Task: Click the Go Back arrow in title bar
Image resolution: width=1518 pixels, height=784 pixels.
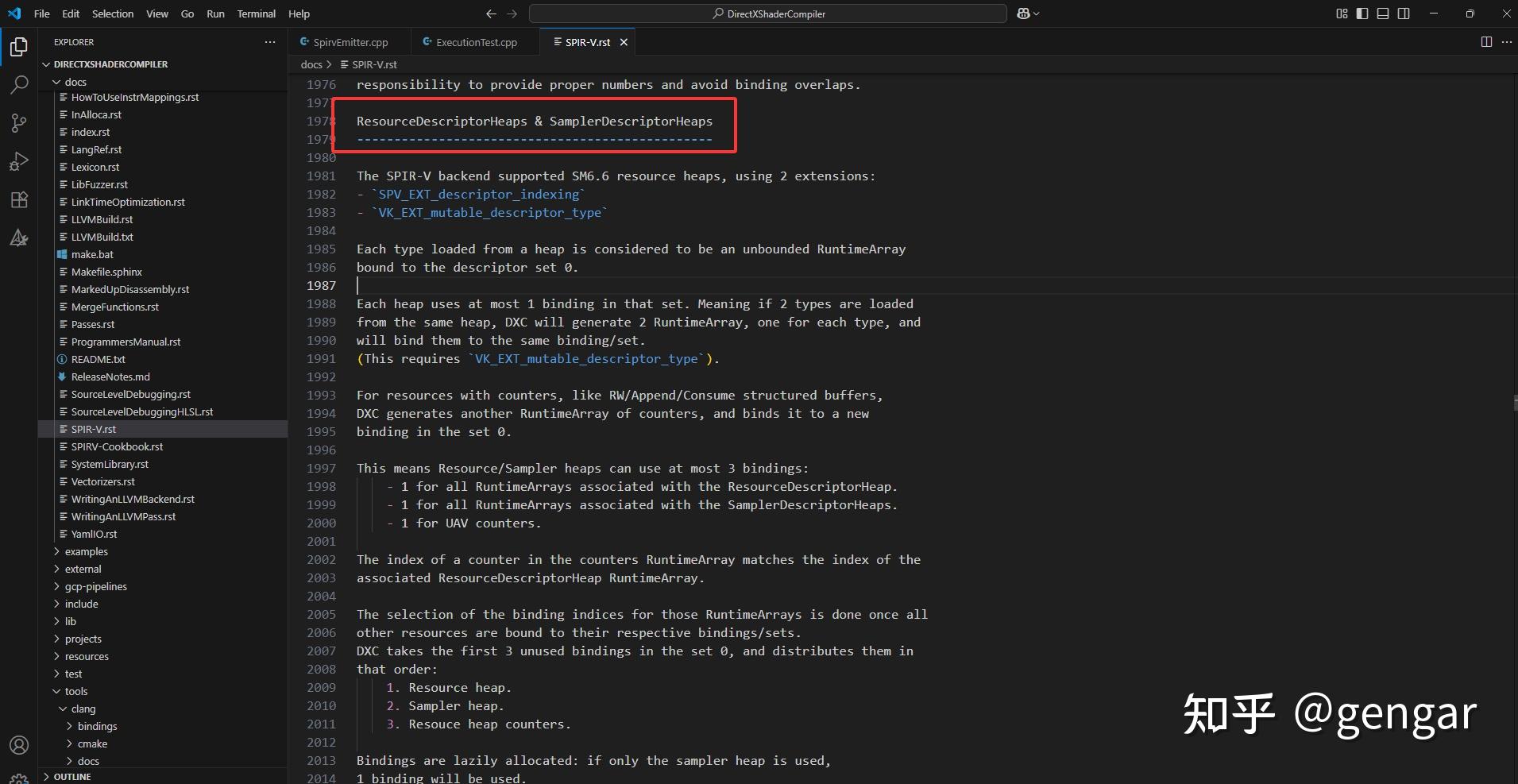Action: (x=491, y=14)
